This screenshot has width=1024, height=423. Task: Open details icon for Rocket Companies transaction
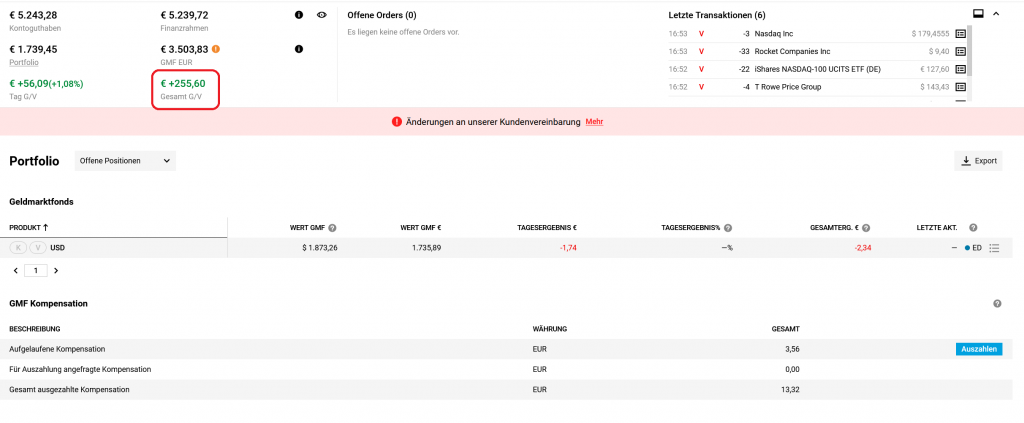(x=960, y=51)
